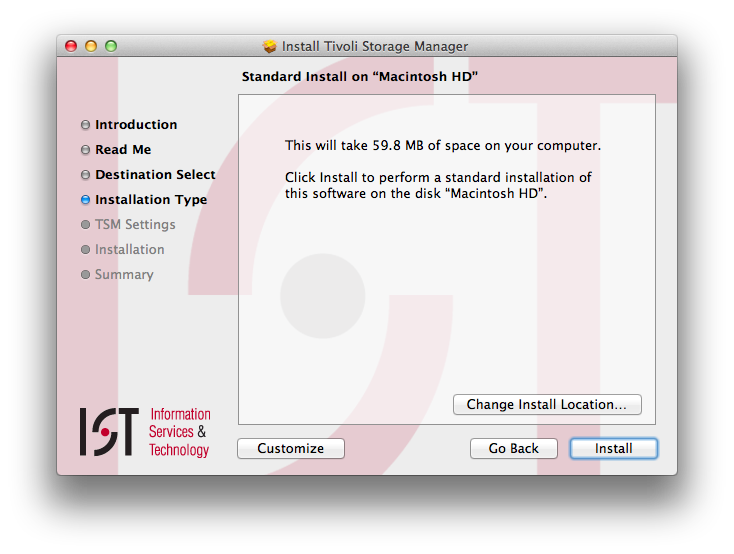Click Change Install Location…
Screen dimensions: 734x554
pos(547,404)
